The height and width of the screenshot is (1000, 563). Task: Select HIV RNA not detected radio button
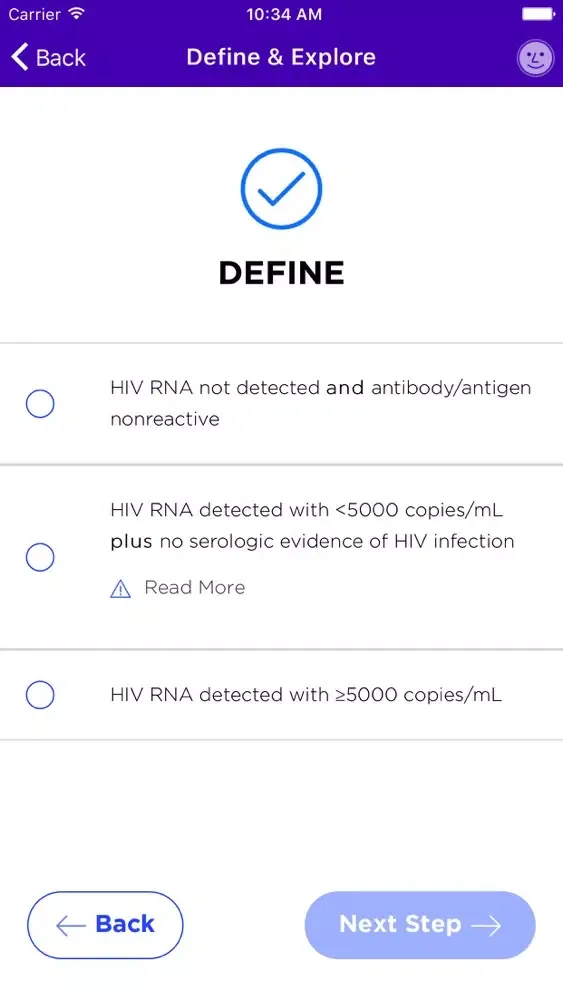tap(40, 404)
